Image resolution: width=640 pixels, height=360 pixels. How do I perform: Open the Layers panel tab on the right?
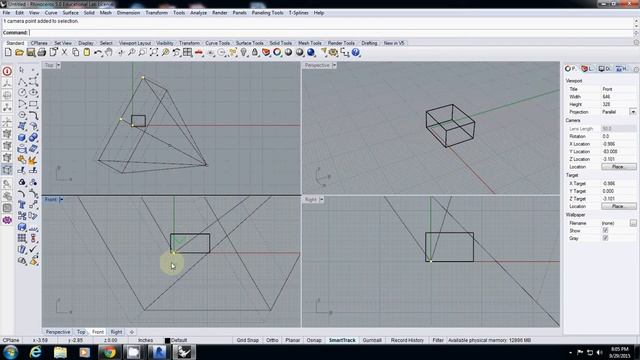[587, 69]
